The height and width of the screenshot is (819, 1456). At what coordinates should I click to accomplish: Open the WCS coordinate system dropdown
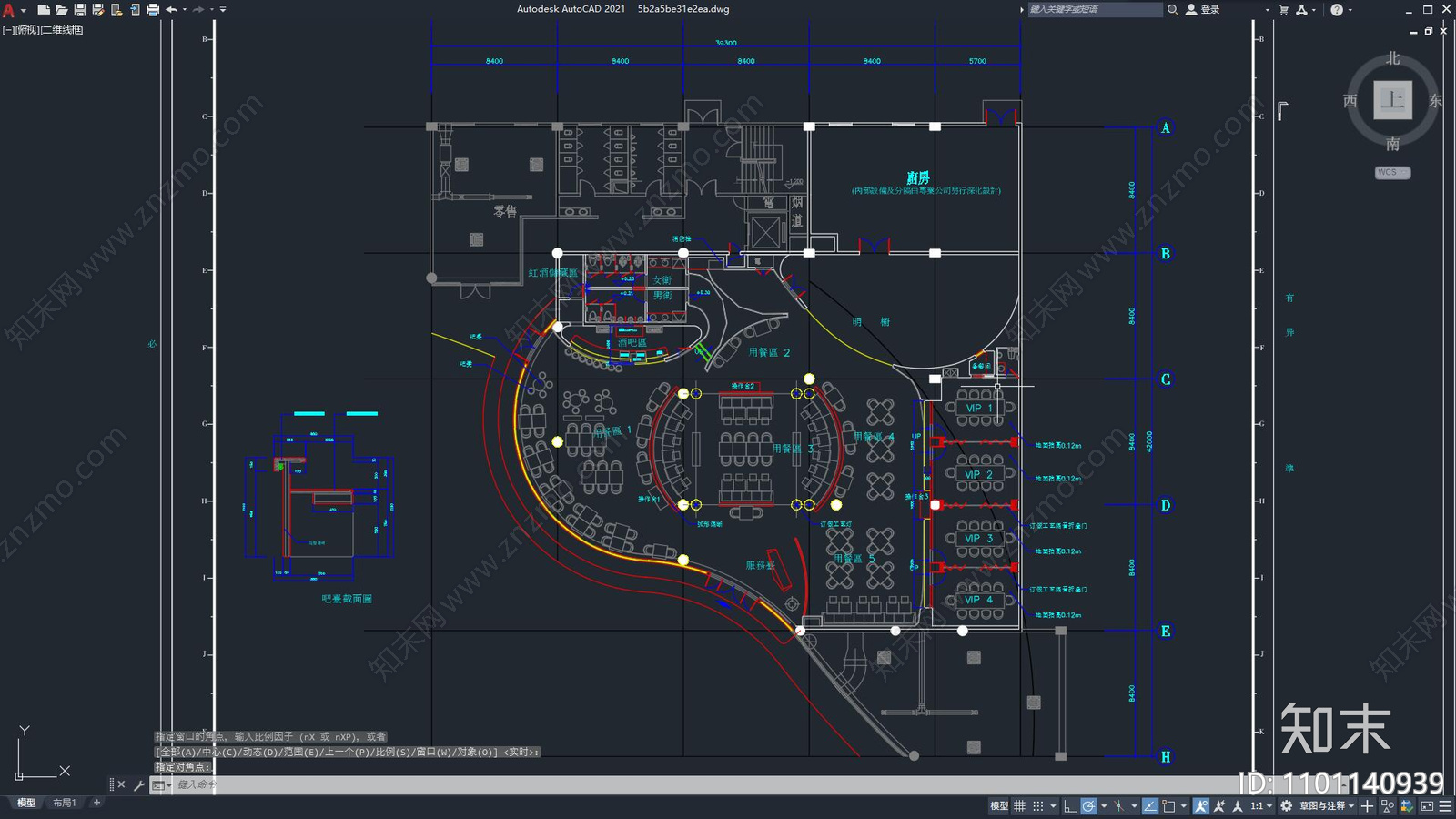point(1392,172)
